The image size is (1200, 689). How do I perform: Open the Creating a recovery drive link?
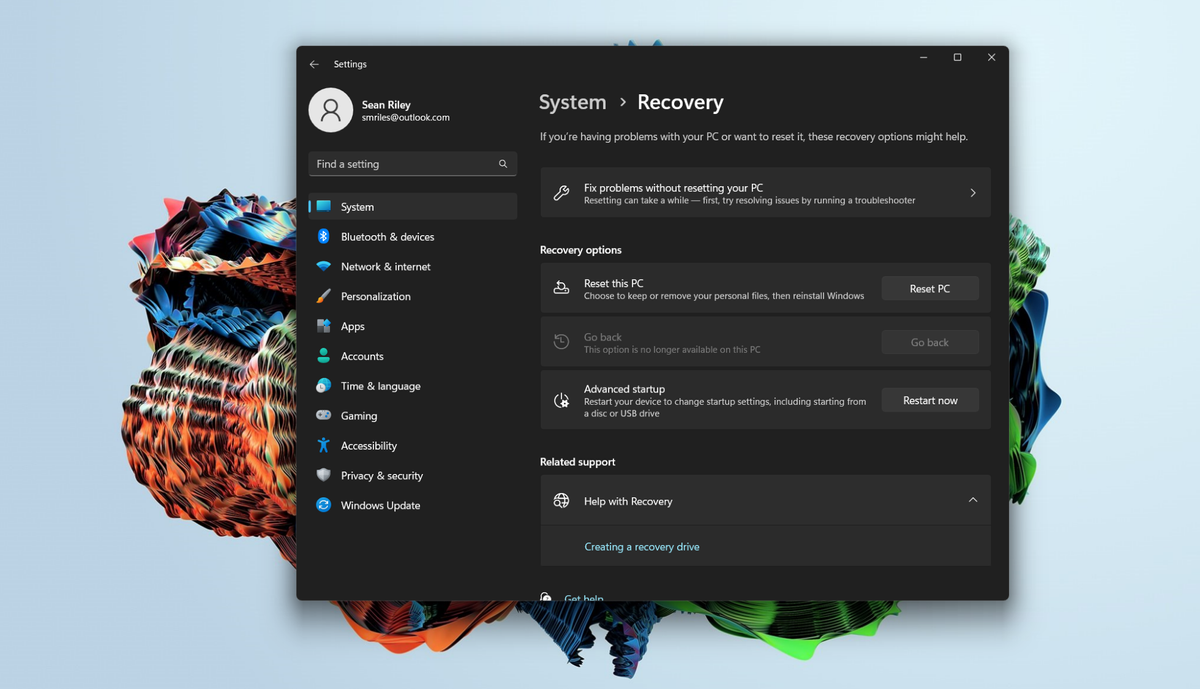click(x=642, y=546)
